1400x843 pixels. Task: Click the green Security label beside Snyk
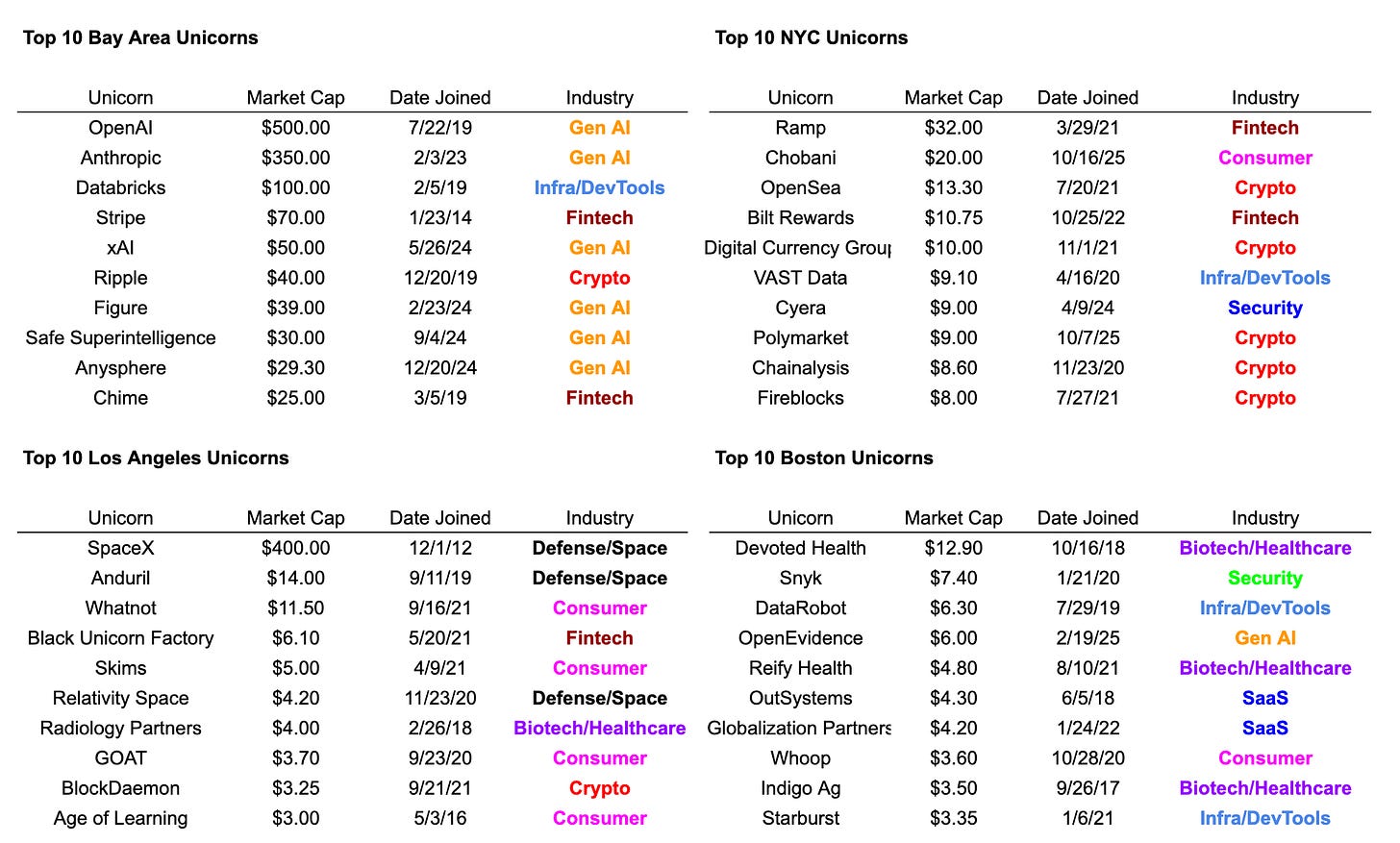(x=1264, y=578)
